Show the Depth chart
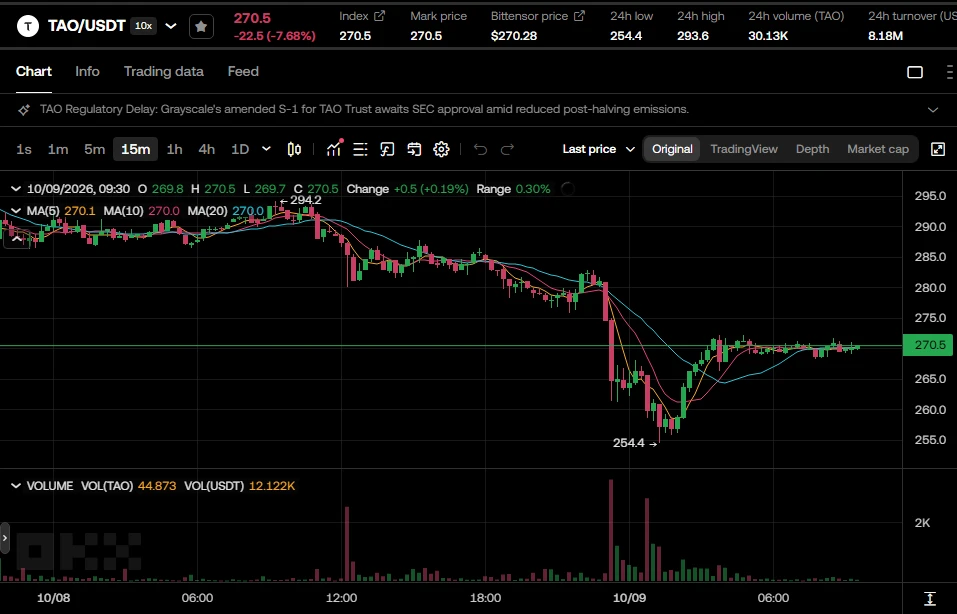The width and height of the screenshot is (957, 614). [x=812, y=150]
